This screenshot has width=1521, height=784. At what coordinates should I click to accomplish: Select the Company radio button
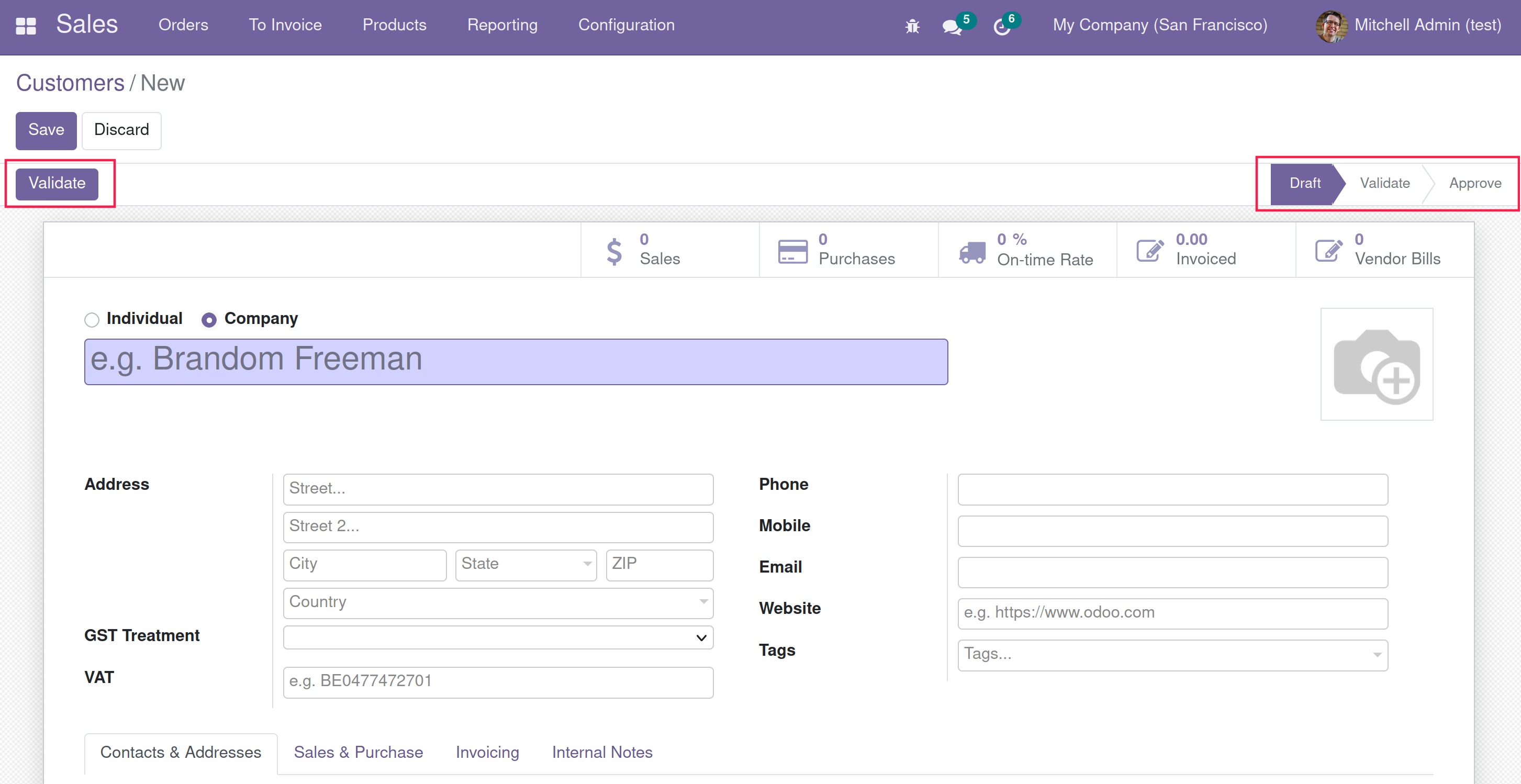209,320
